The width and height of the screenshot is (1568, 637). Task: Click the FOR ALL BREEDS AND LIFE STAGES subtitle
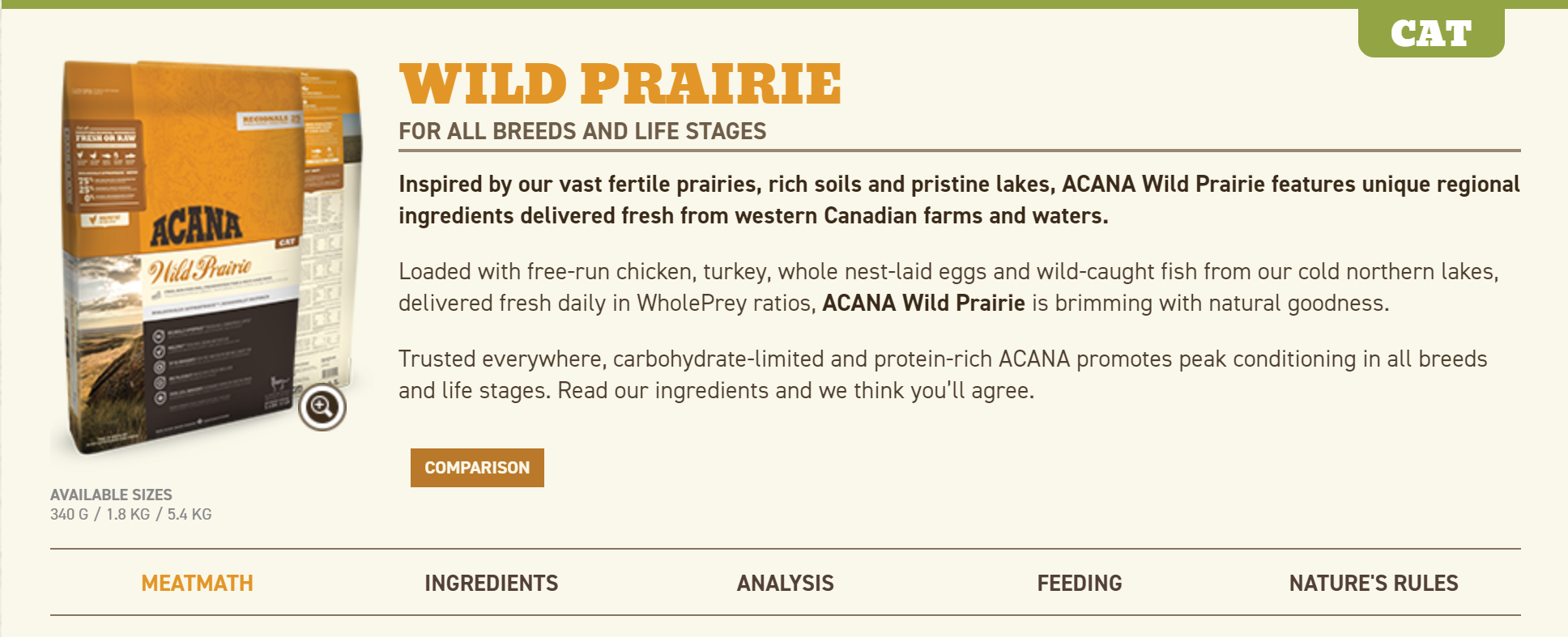582,131
